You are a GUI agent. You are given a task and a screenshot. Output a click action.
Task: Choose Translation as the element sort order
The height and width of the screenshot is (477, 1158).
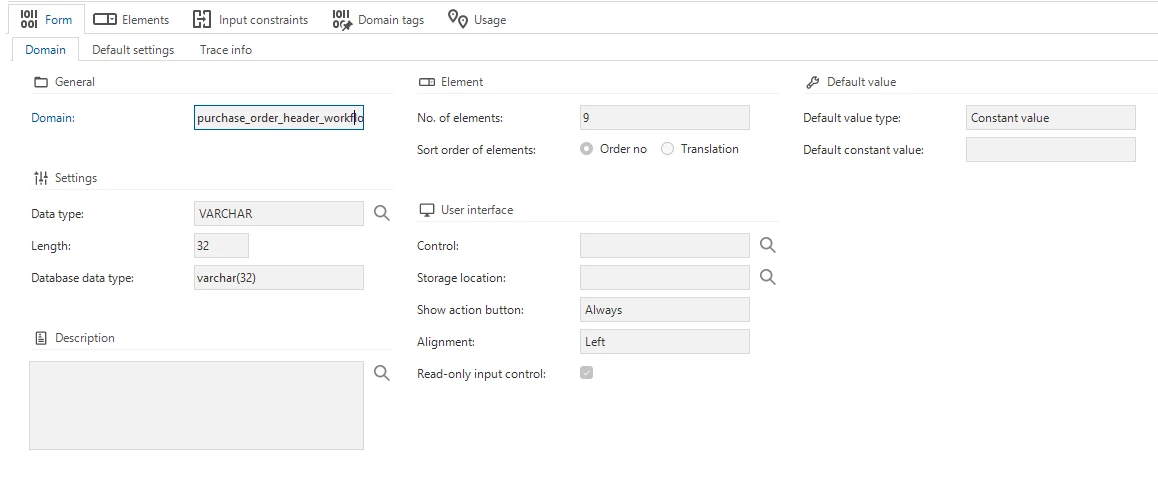(668, 149)
